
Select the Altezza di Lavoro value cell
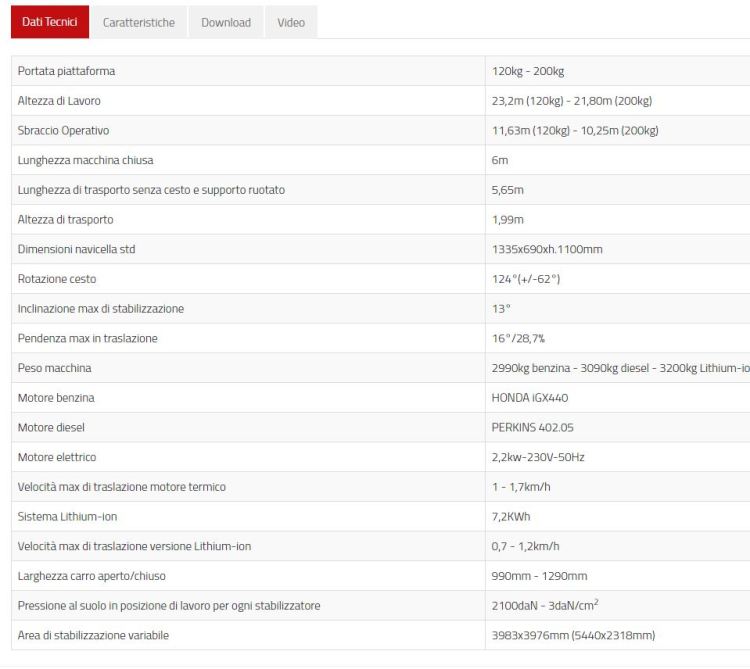tap(572, 101)
